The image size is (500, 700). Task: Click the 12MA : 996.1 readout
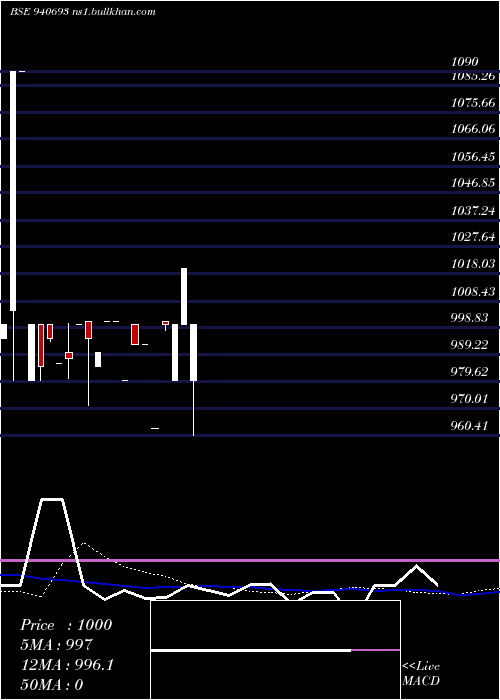coord(67,665)
